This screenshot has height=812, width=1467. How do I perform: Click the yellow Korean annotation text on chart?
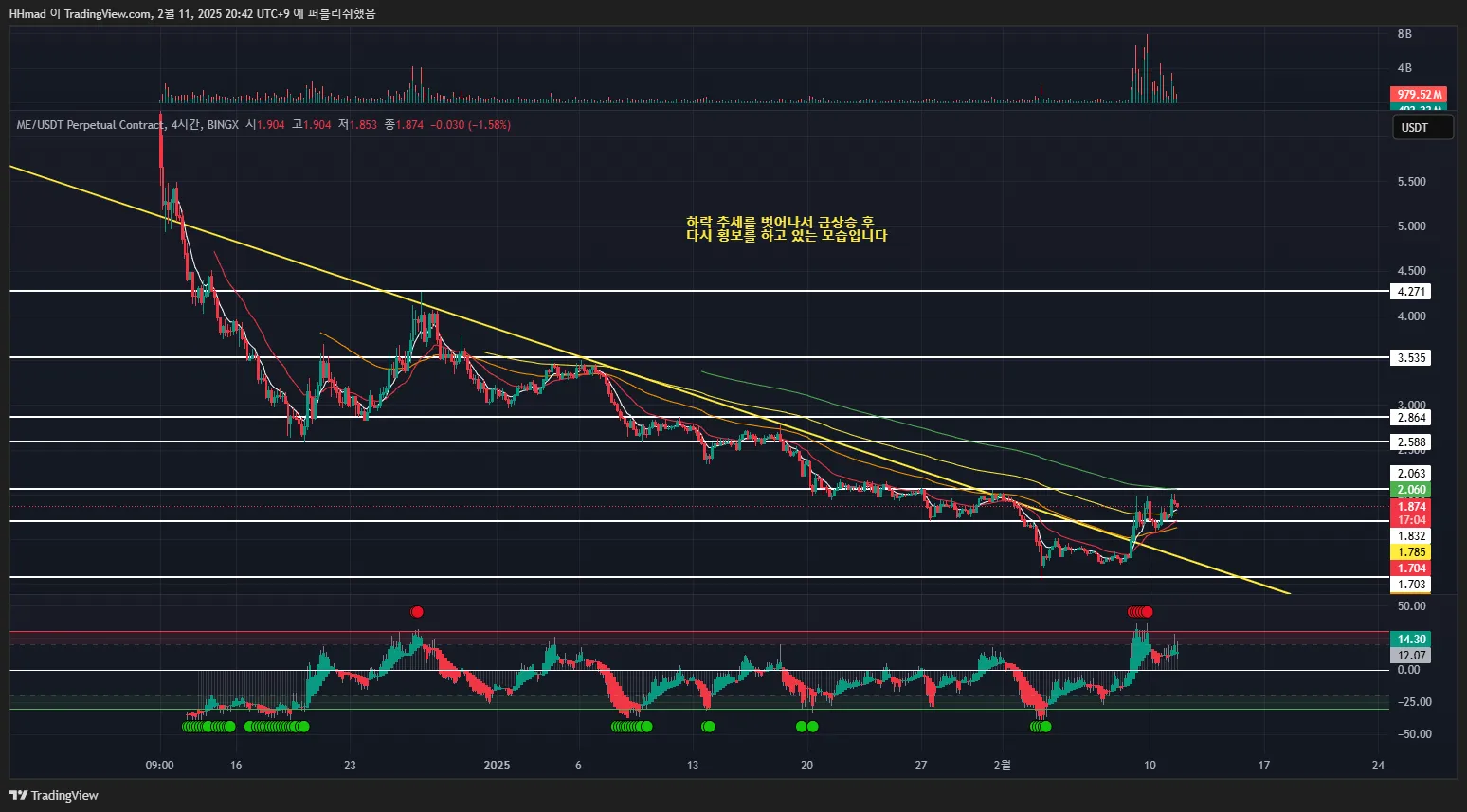point(787,229)
